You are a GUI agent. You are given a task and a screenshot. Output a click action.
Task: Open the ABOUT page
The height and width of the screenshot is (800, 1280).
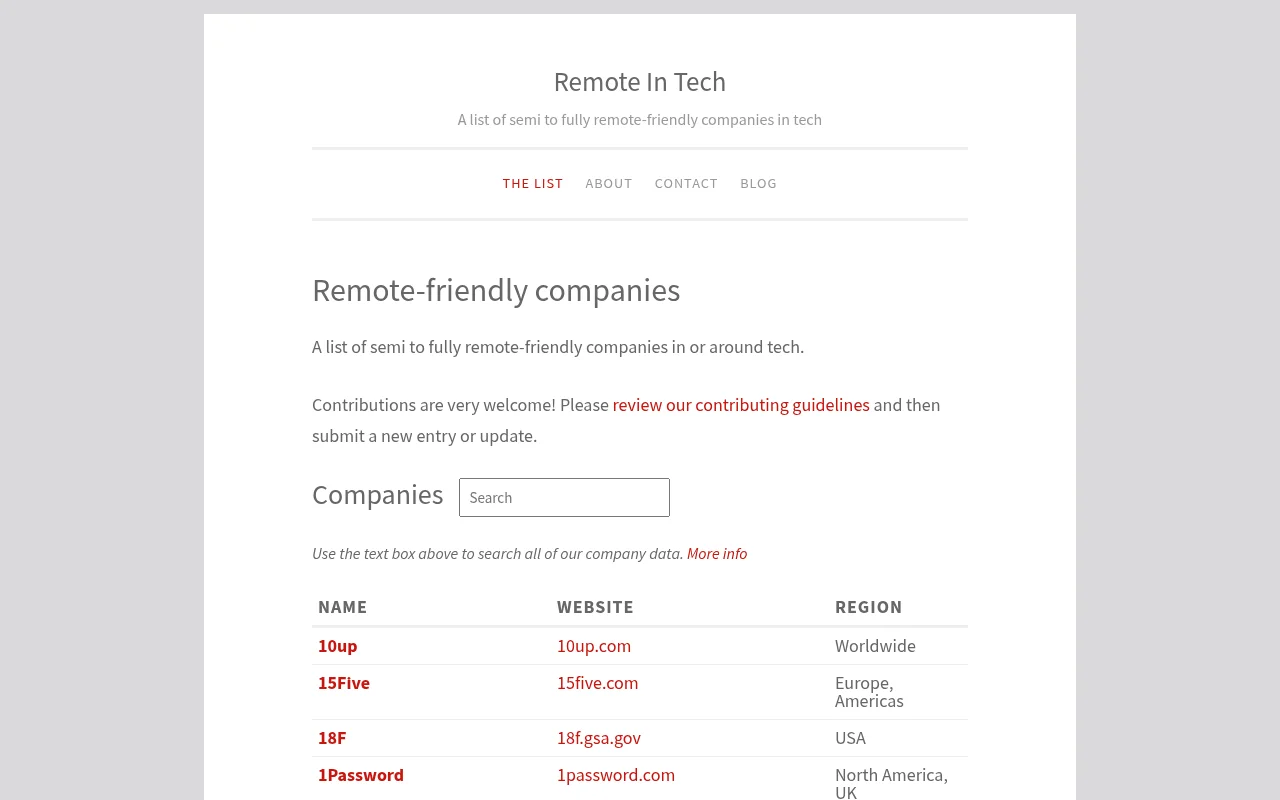(609, 184)
